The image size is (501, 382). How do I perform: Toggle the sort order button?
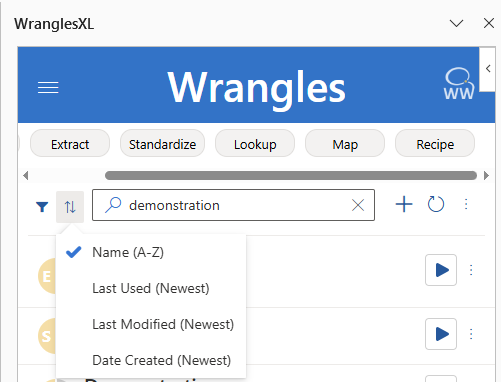(x=70, y=207)
